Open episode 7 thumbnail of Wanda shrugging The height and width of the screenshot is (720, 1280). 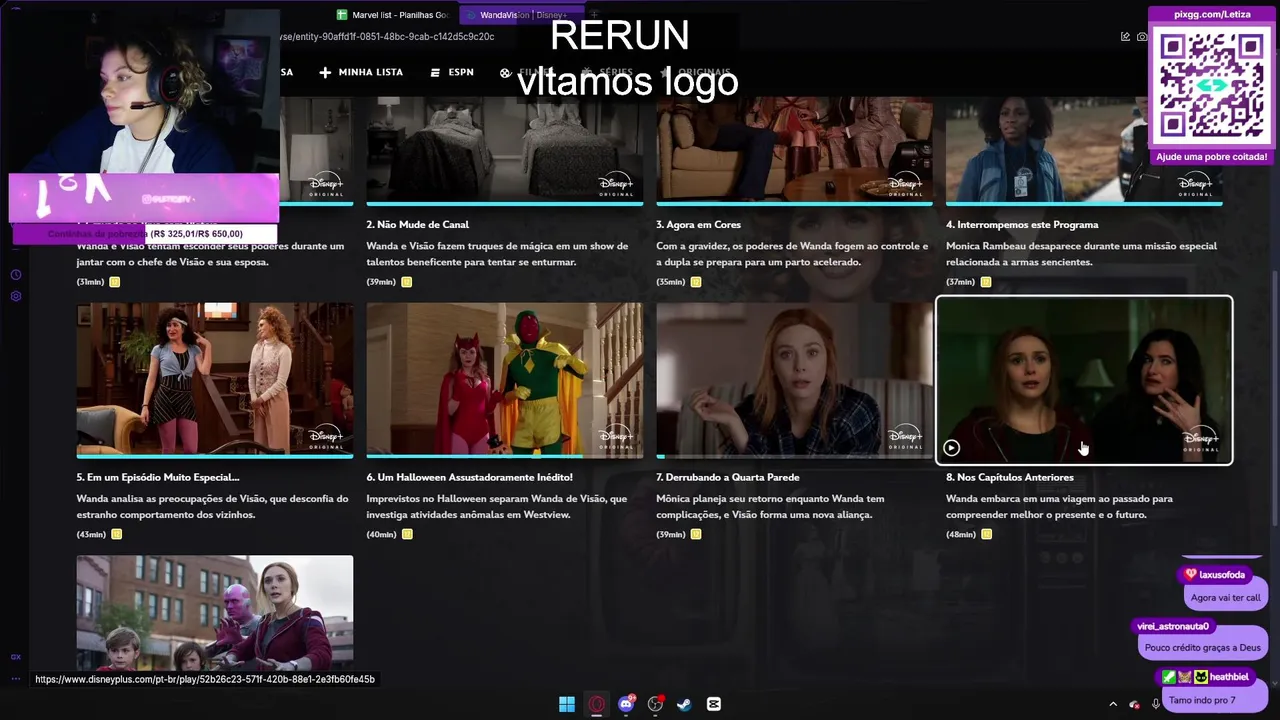[x=795, y=379]
